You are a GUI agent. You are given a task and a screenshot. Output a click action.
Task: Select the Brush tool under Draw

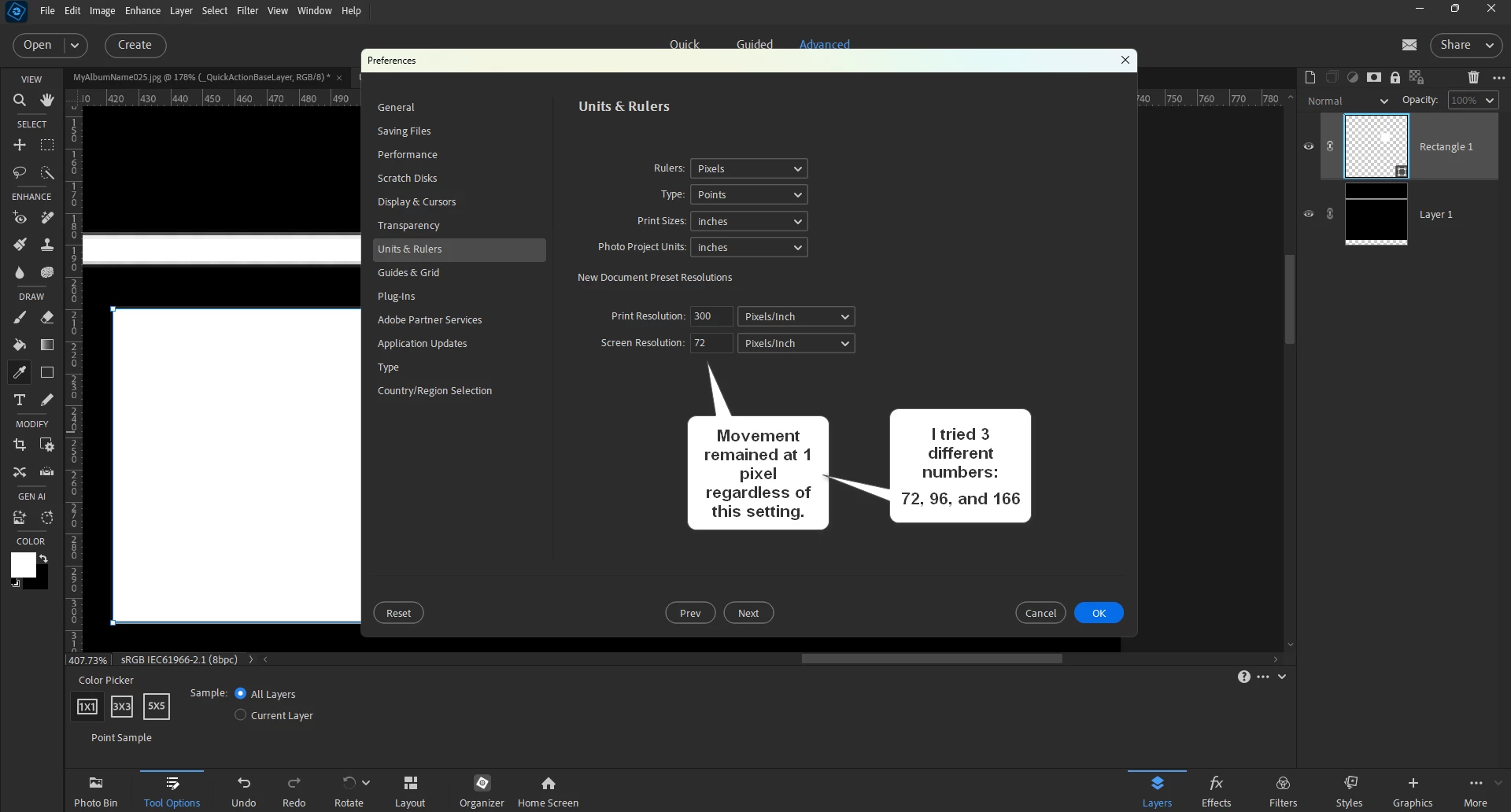(20, 318)
